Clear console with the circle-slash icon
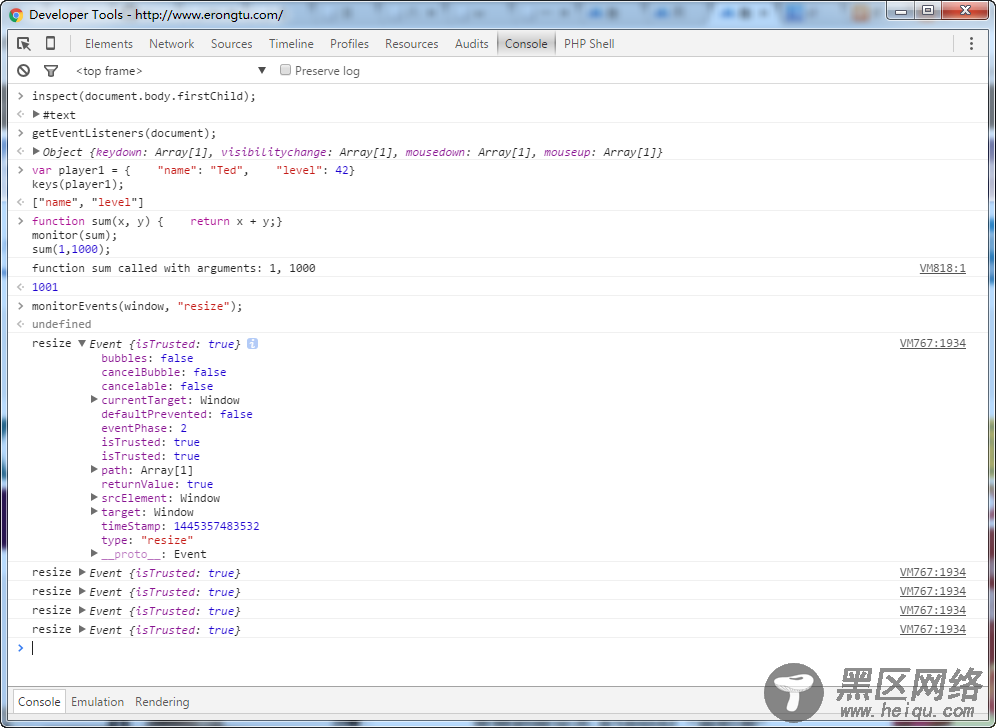Screen dimensions: 996x728 coord(24,71)
